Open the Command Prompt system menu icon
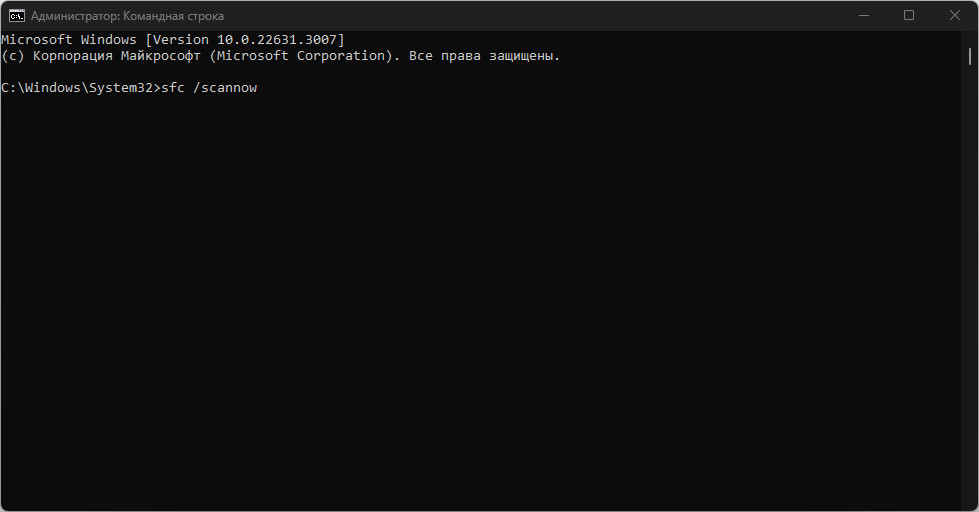 (17, 16)
